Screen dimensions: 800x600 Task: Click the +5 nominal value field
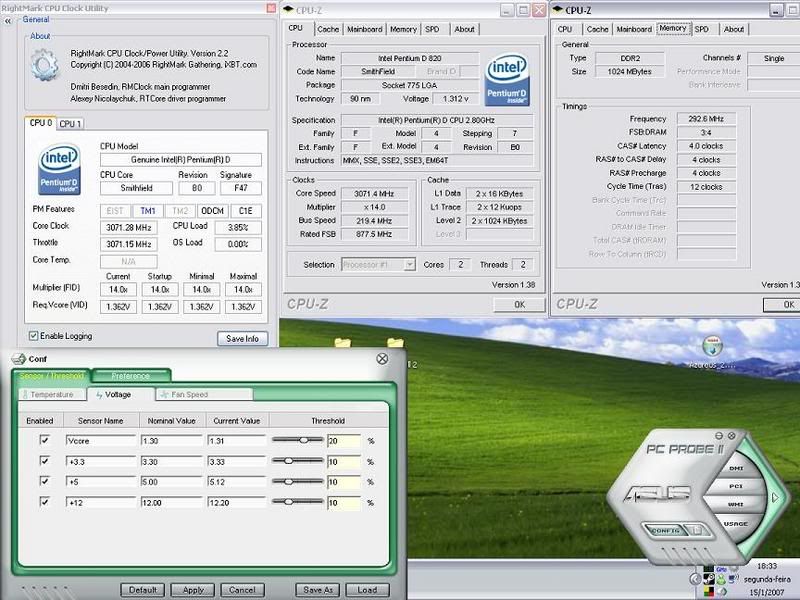[x=172, y=482]
